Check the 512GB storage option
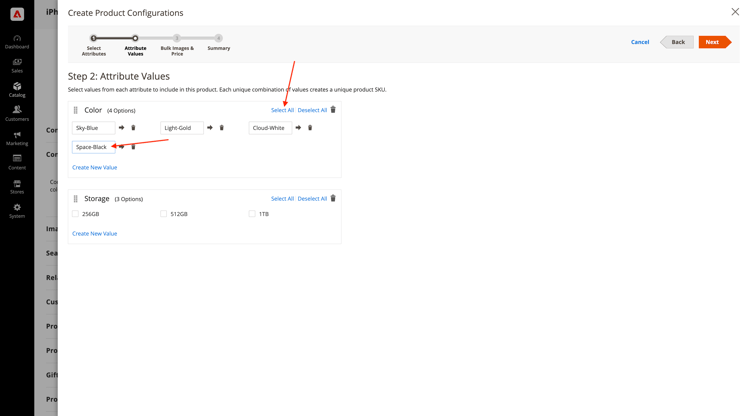 click(164, 214)
